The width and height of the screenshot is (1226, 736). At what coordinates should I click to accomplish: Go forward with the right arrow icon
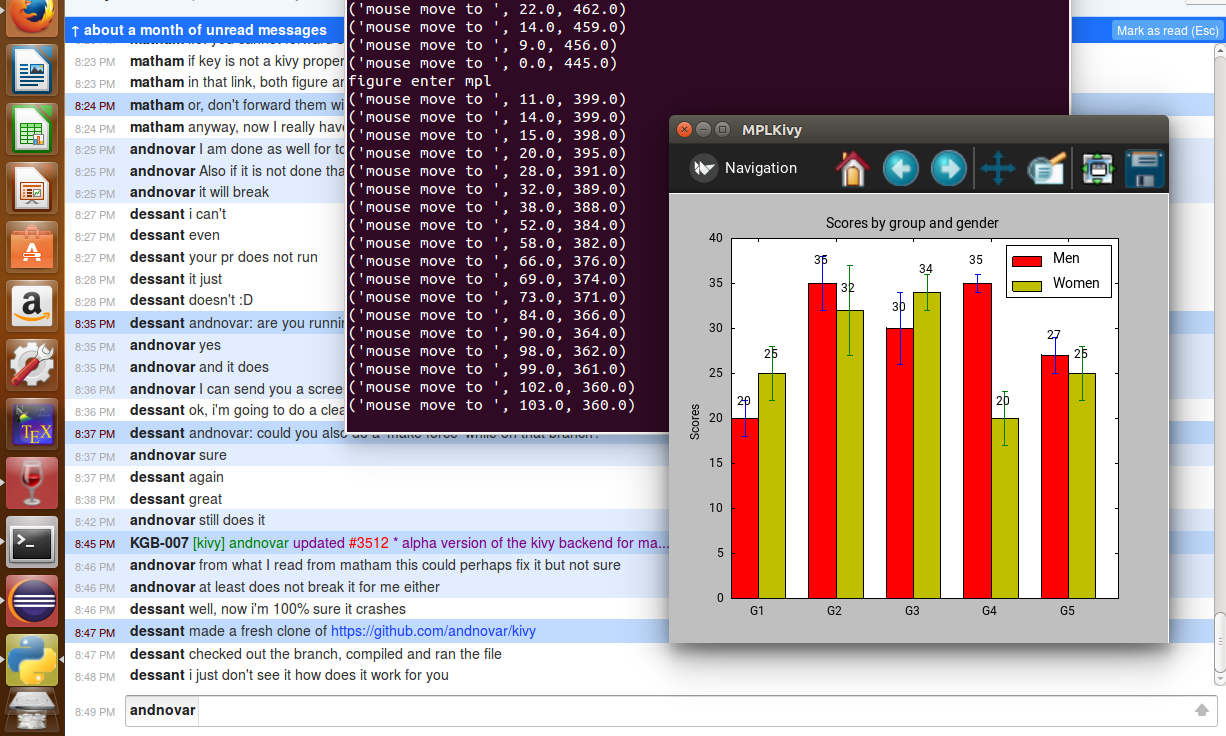coord(948,168)
